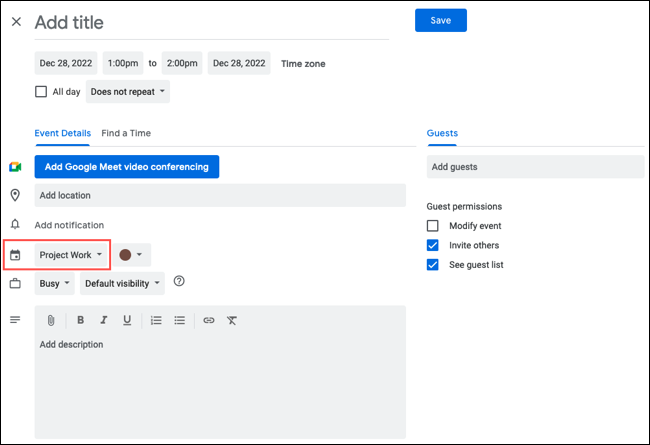Toggle italic formatting in description
Viewport: 650px width, 445px height.
pos(104,320)
